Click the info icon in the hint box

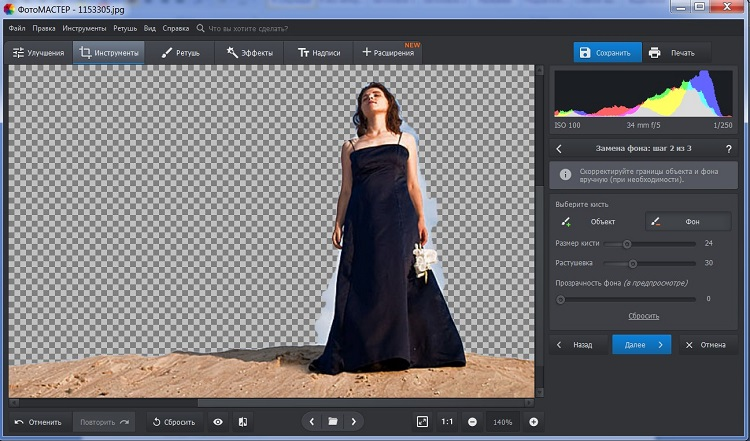click(x=565, y=175)
